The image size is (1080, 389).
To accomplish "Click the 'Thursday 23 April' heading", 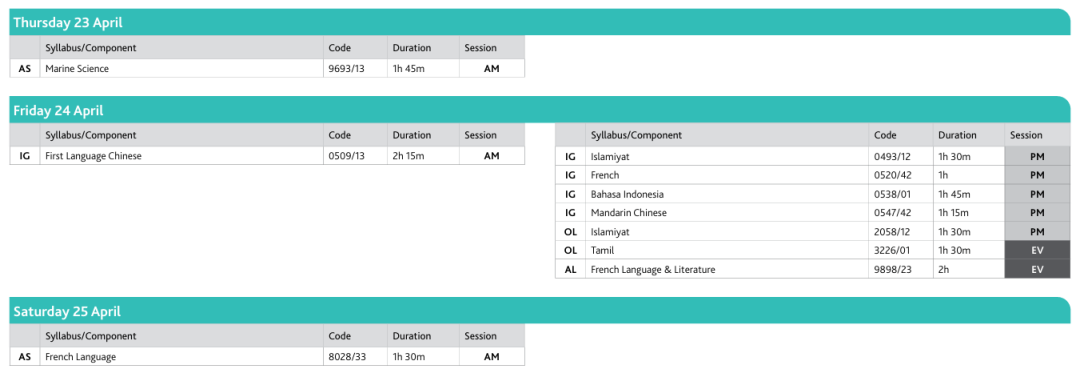I will coord(68,23).
